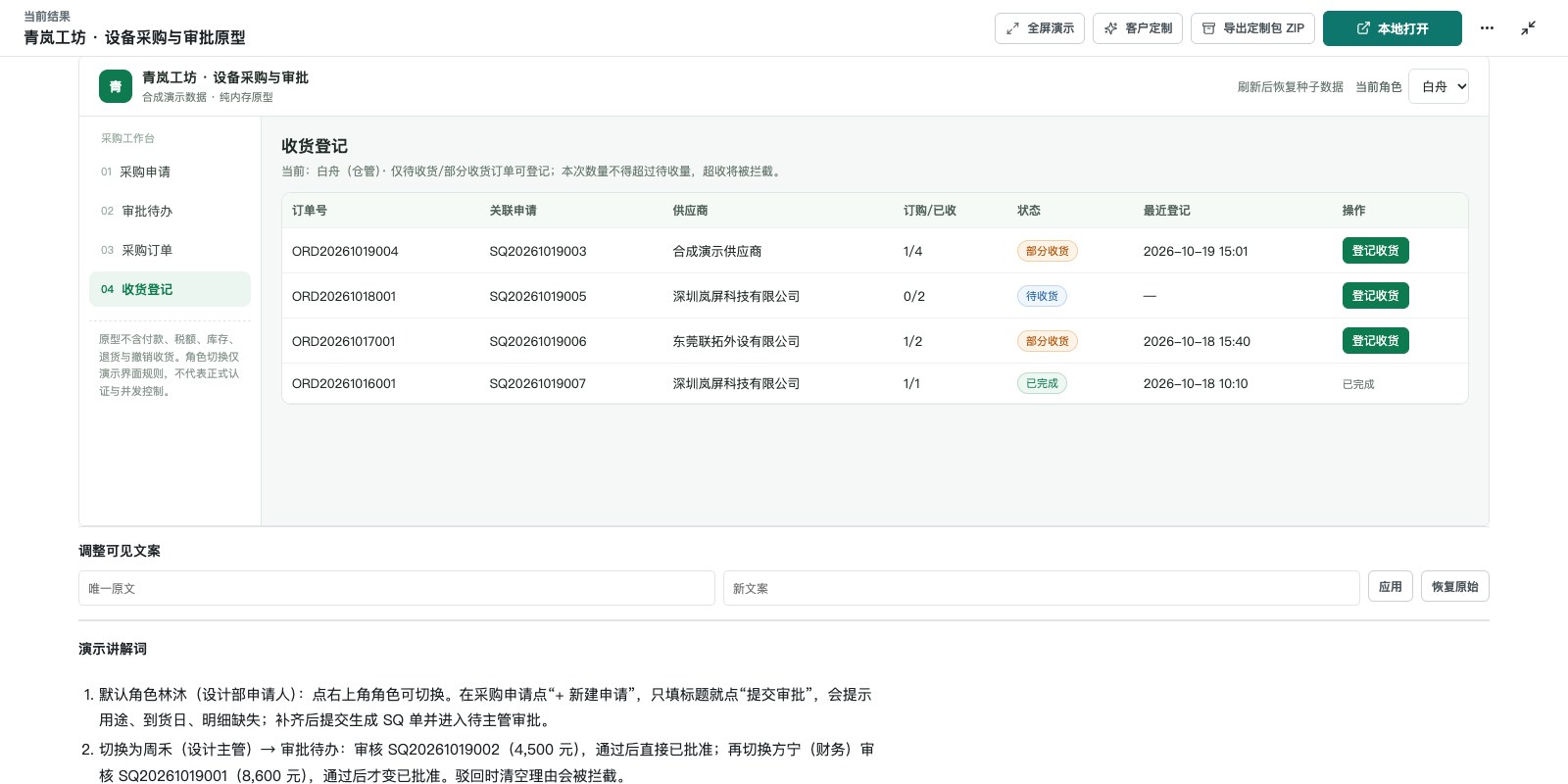This screenshot has width=1568, height=784.
Task: Go to 01 采购申请 in the sidebar
Action: click(170, 171)
